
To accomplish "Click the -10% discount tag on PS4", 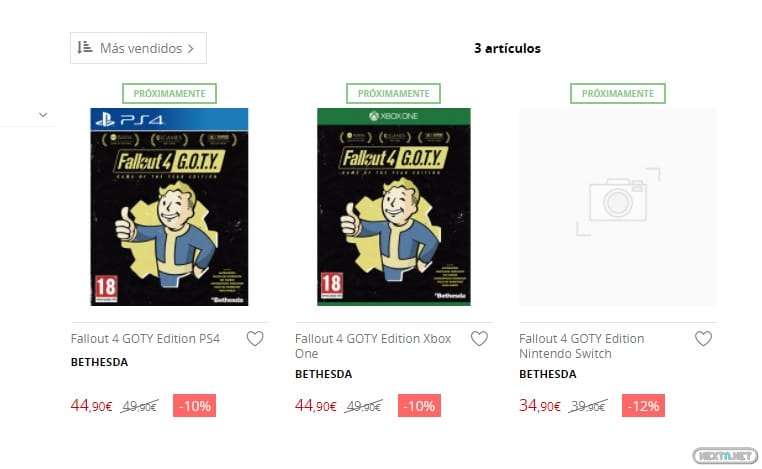I will pos(194,406).
